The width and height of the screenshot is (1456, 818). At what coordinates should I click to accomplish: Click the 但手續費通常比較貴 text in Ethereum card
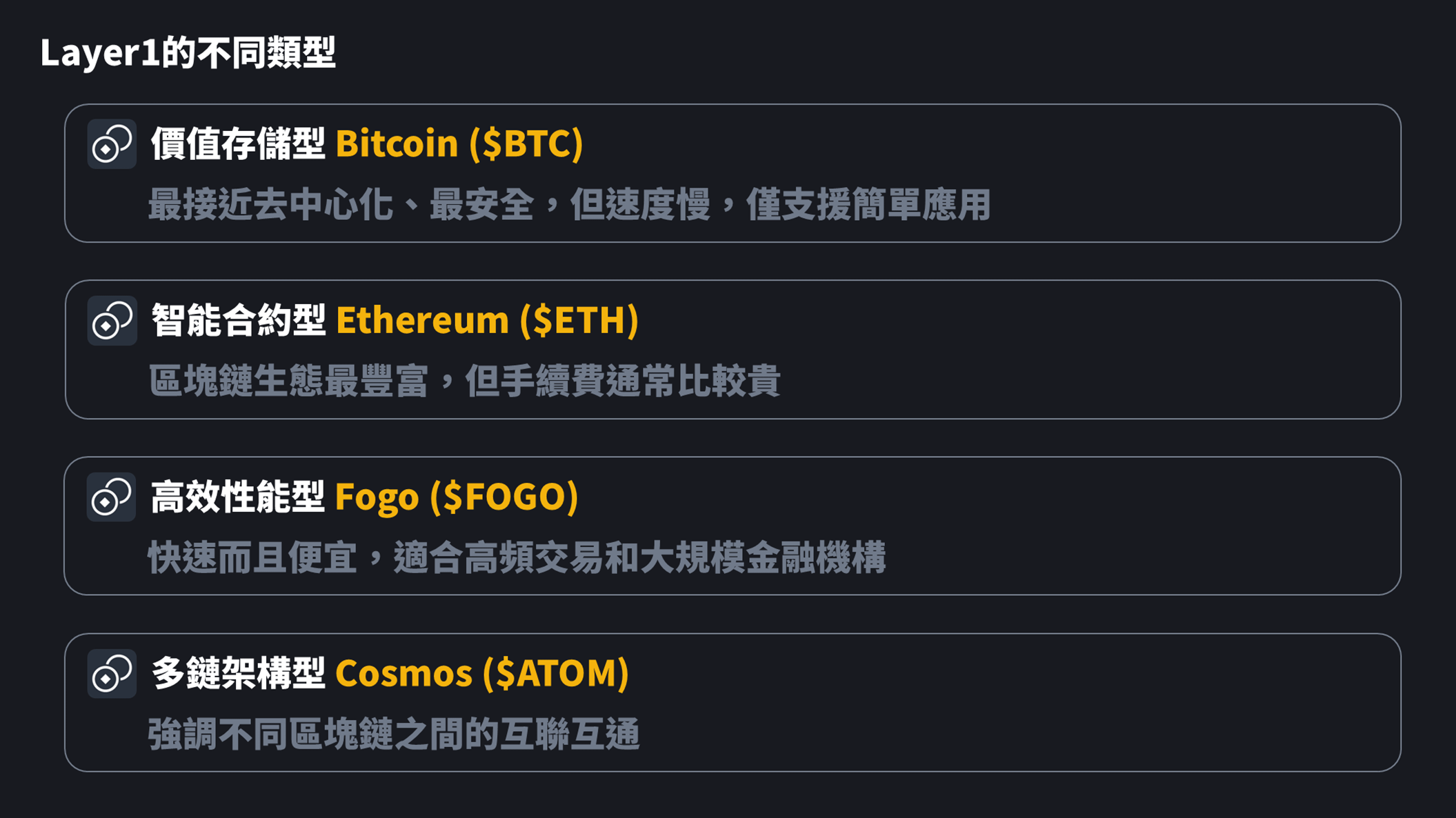click(623, 381)
